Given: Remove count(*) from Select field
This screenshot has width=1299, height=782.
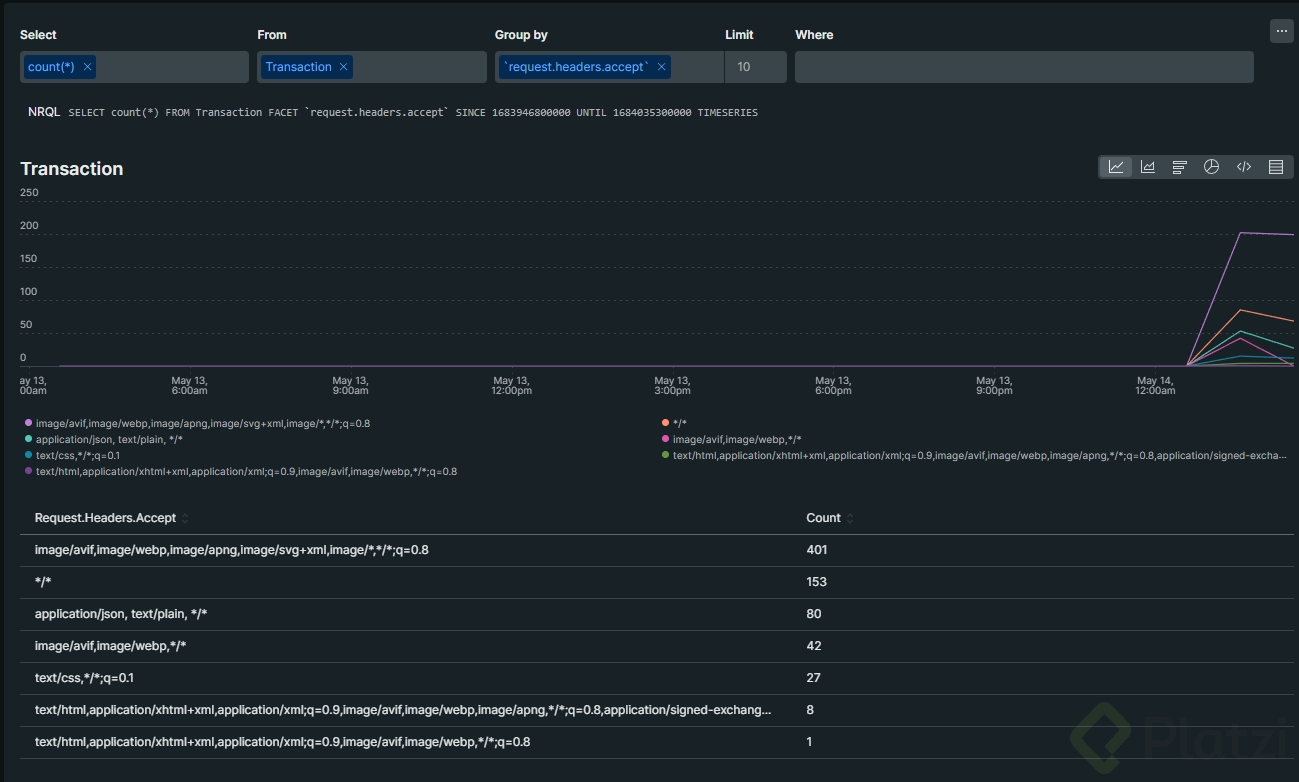Looking at the screenshot, I should (88, 67).
